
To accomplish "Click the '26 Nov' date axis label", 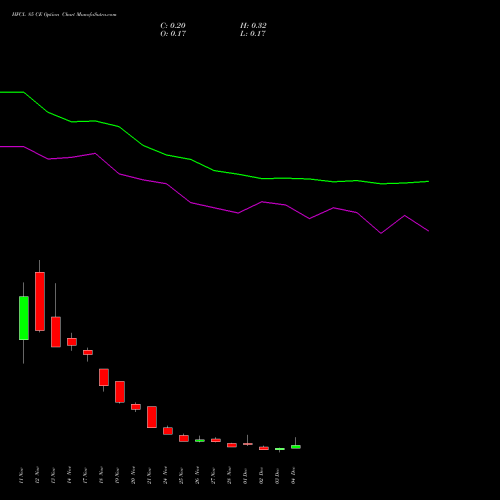I will (x=197, y=476).
